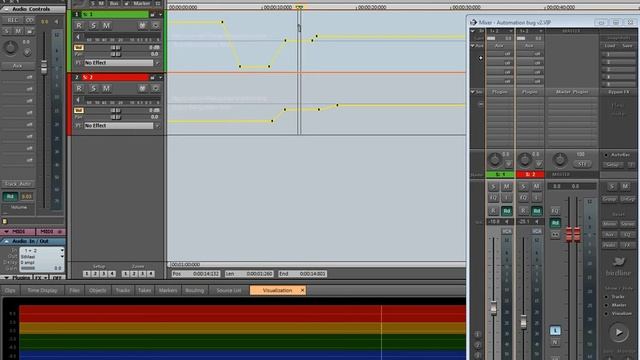Click the Master Plugins header in the Mixer
The height and width of the screenshot is (360, 640).
click(x=572, y=92)
